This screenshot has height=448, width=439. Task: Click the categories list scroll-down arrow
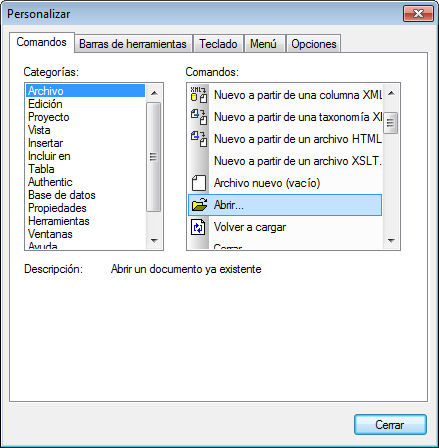coord(154,240)
